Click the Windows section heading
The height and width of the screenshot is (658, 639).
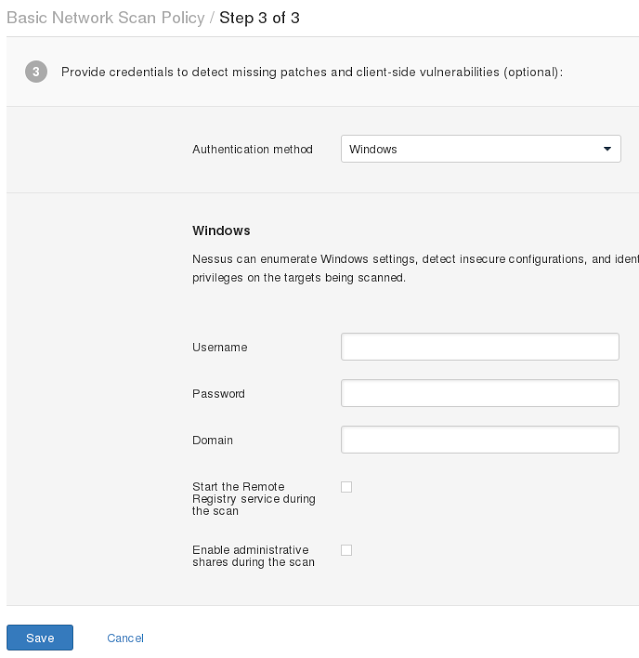point(221,230)
